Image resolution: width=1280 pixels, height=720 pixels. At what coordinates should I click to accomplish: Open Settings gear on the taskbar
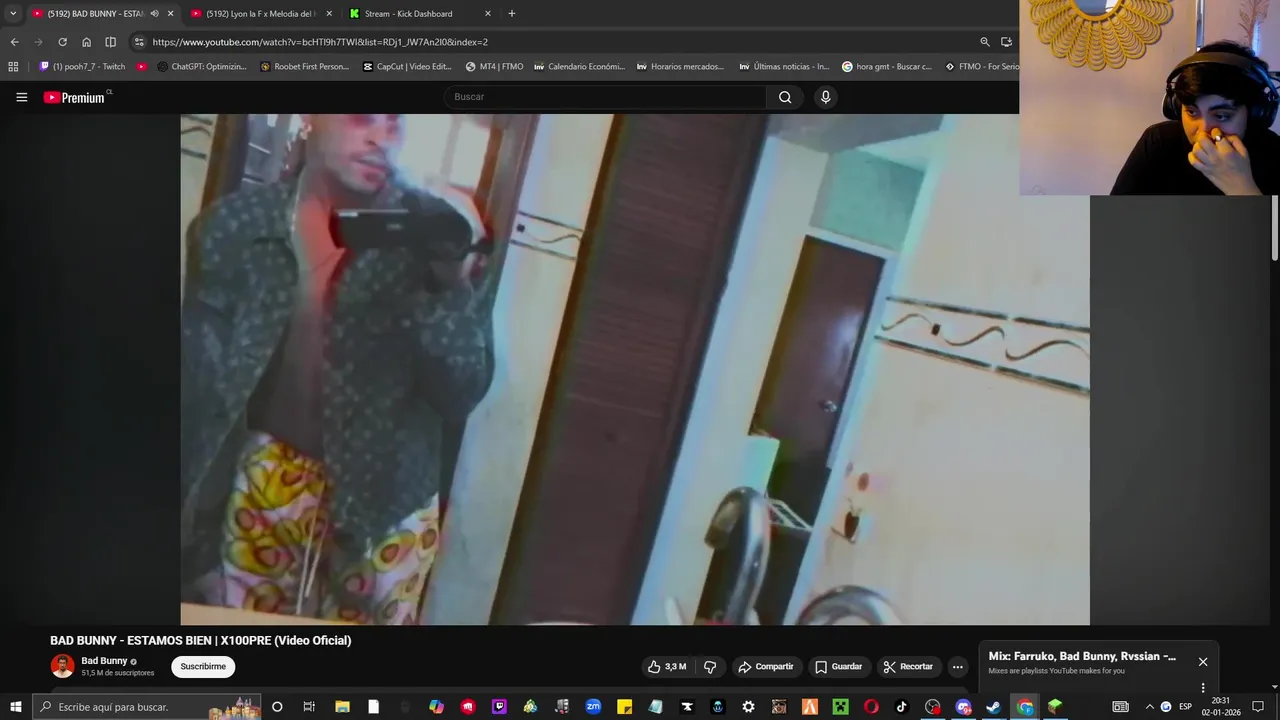point(748,707)
